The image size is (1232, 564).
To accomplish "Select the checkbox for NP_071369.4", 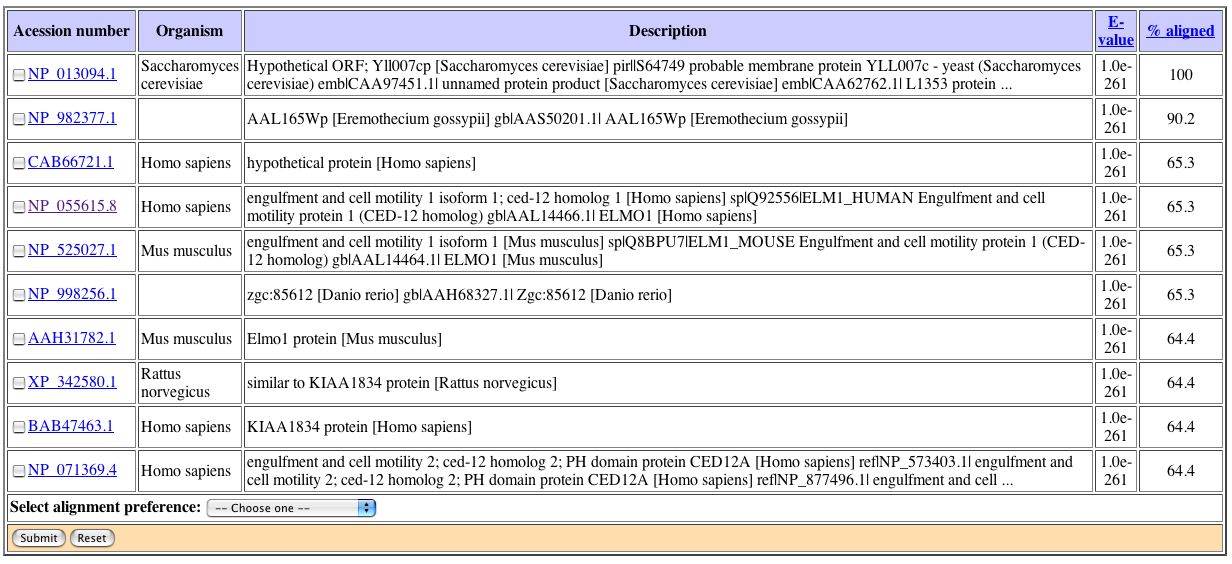I will tap(19, 471).
